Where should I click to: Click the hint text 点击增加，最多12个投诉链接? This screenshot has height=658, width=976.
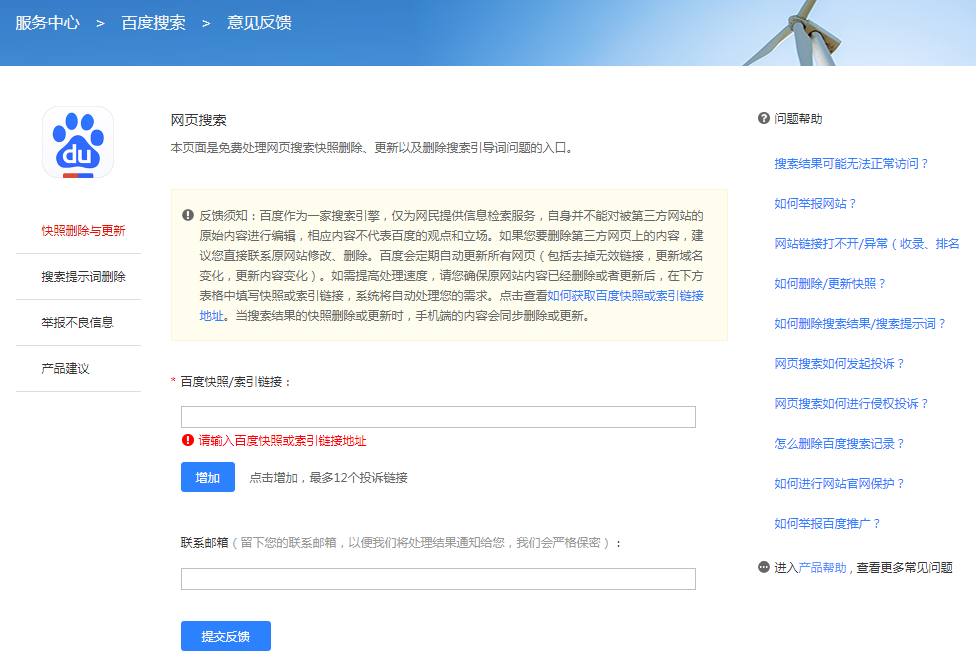coord(329,477)
